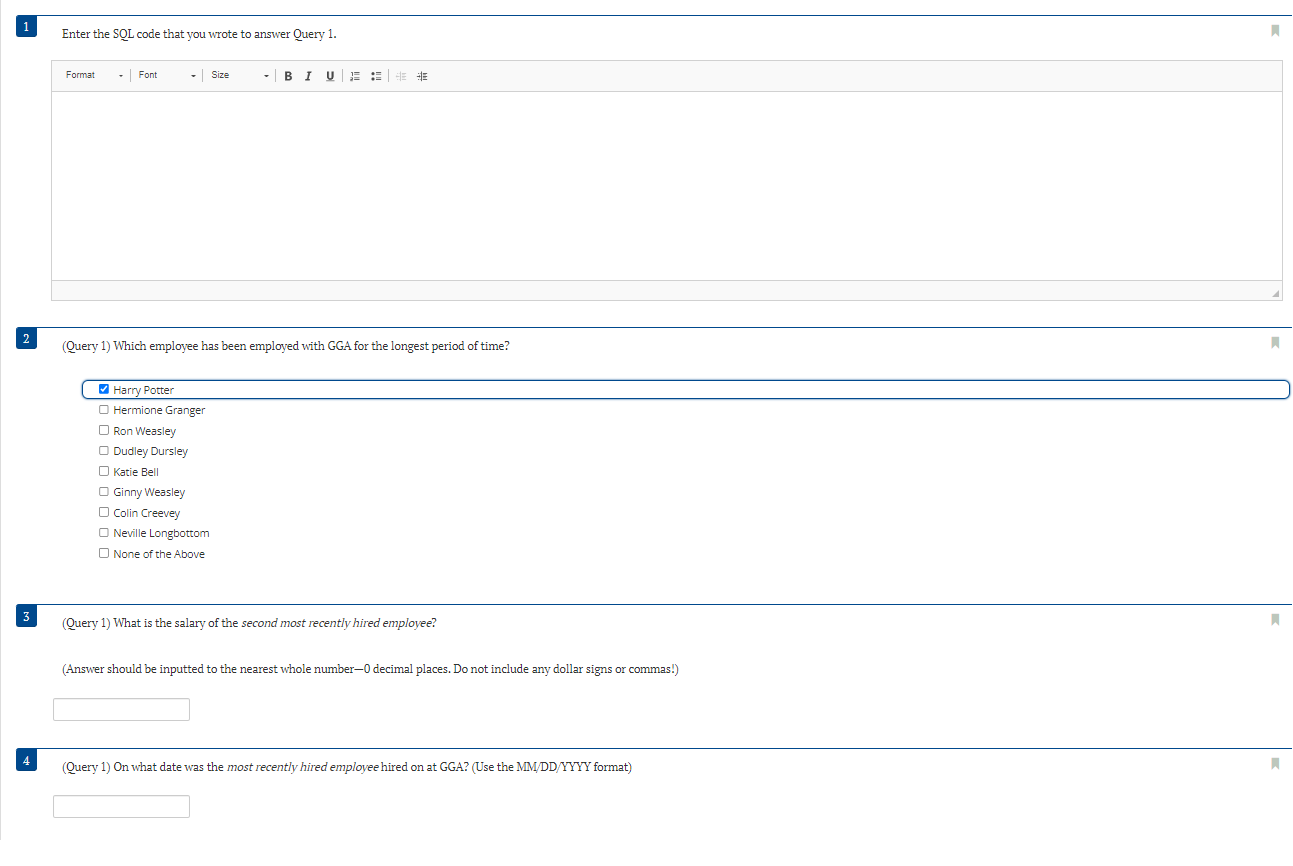Click the hire date answer input field

pos(121,806)
